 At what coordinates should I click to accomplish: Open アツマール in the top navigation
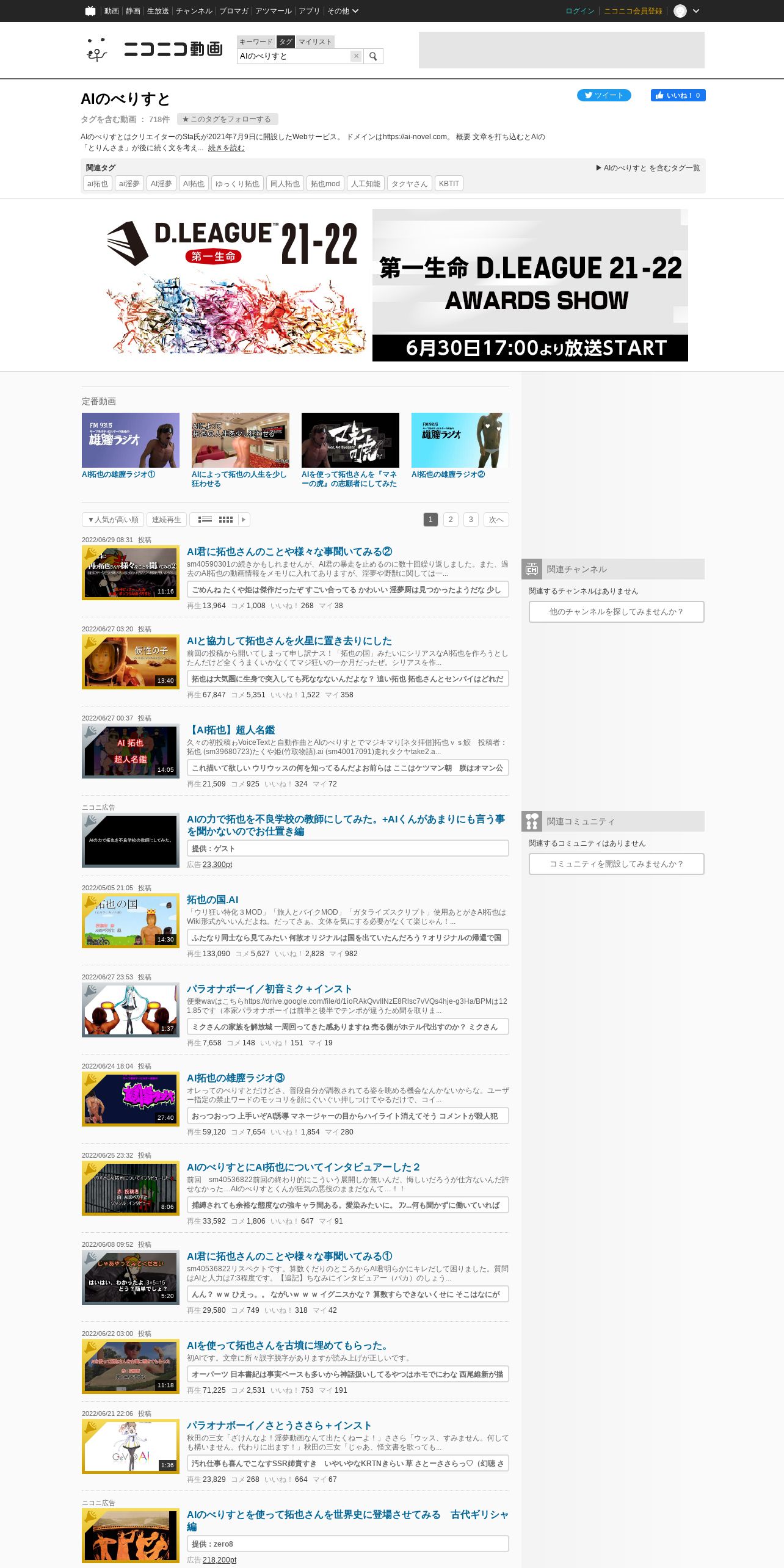(274, 11)
